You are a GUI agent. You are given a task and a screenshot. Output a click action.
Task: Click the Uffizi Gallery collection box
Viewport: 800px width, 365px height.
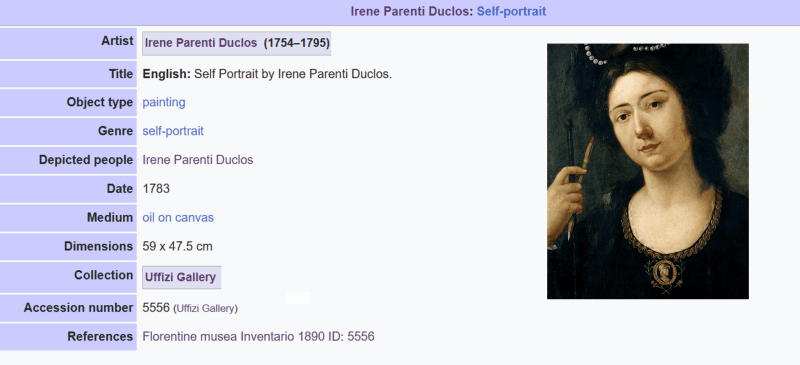(181, 277)
